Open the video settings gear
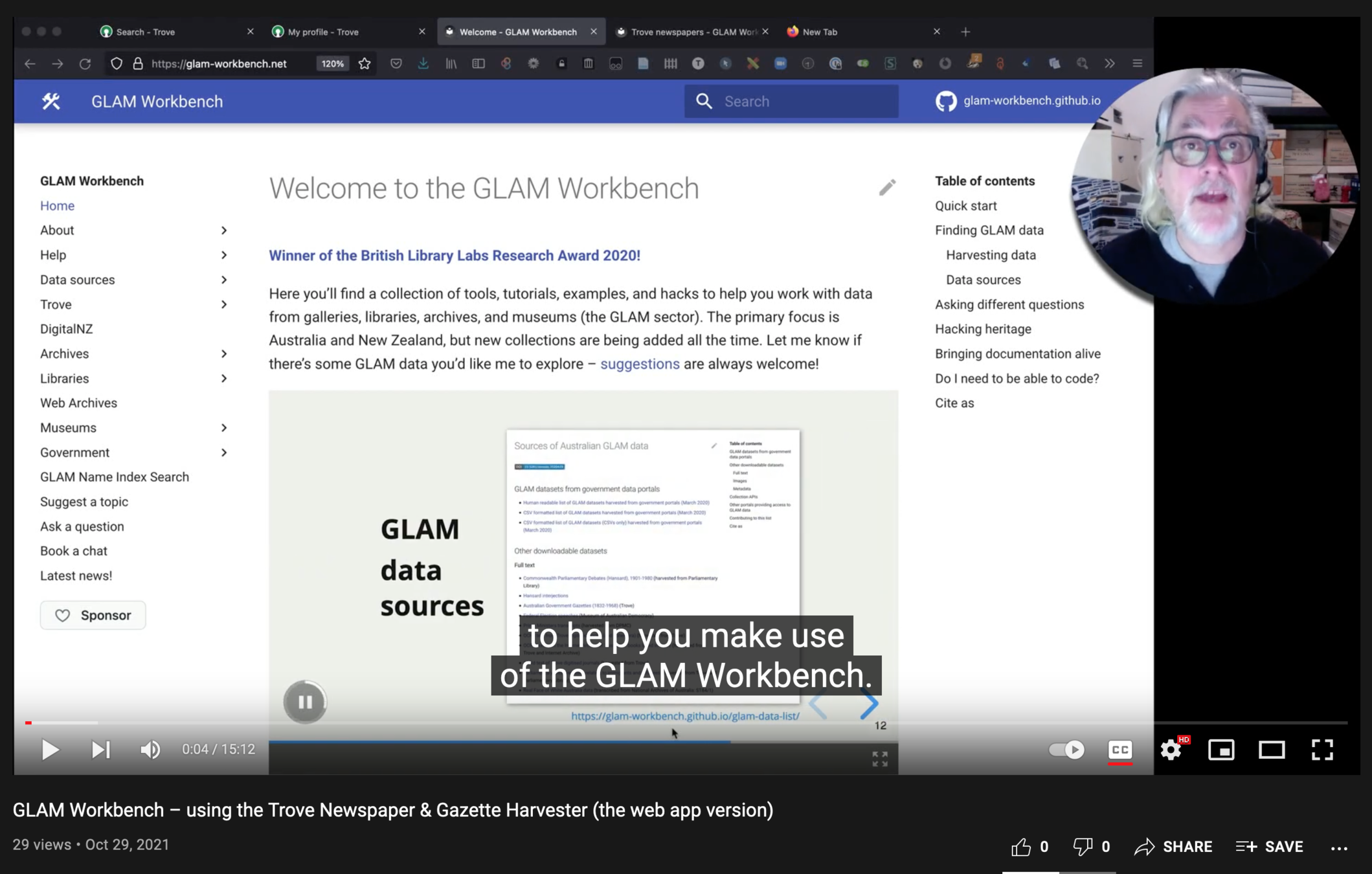Image resolution: width=1372 pixels, height=874 pixels. tap(1171, 750)
